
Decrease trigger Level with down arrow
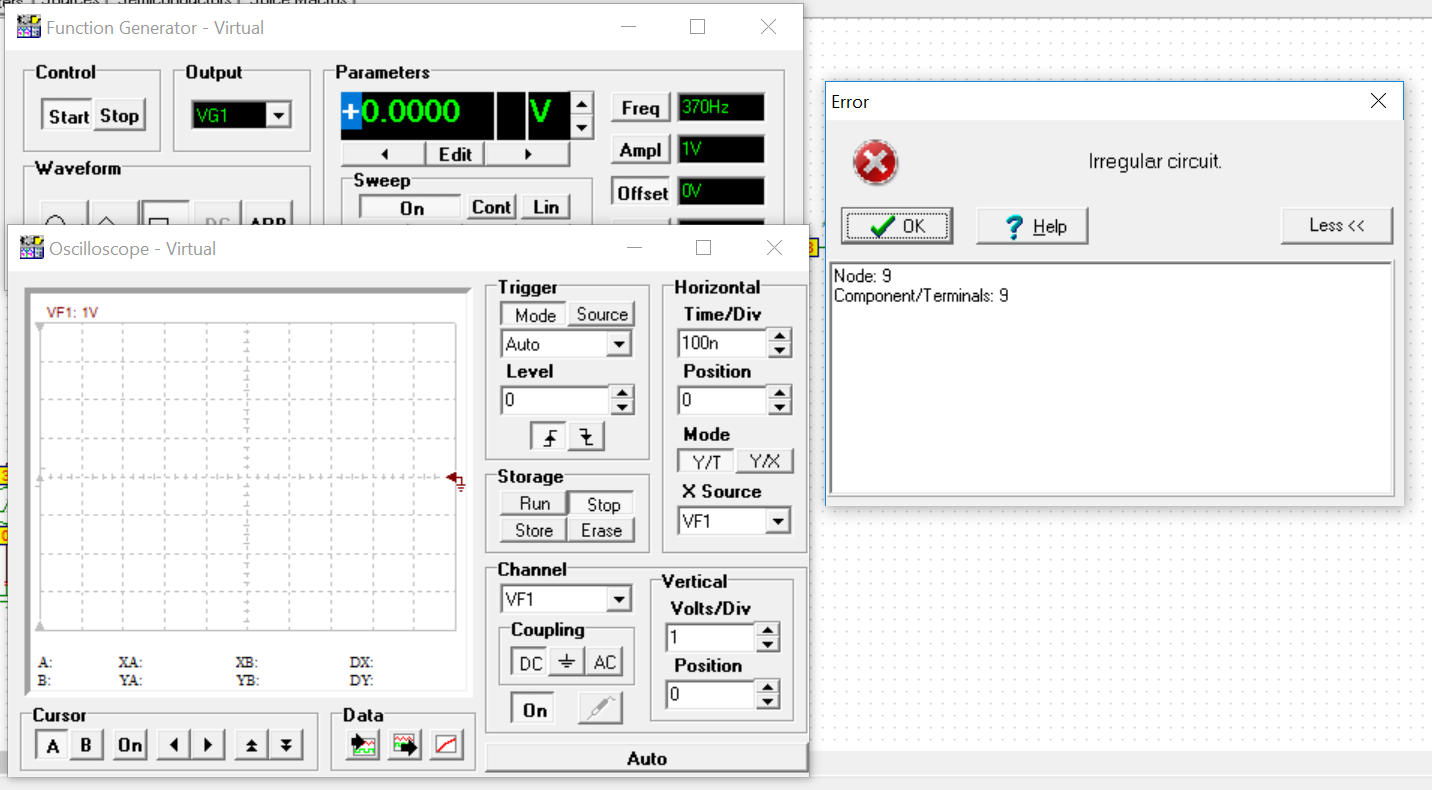coord(623,407)
